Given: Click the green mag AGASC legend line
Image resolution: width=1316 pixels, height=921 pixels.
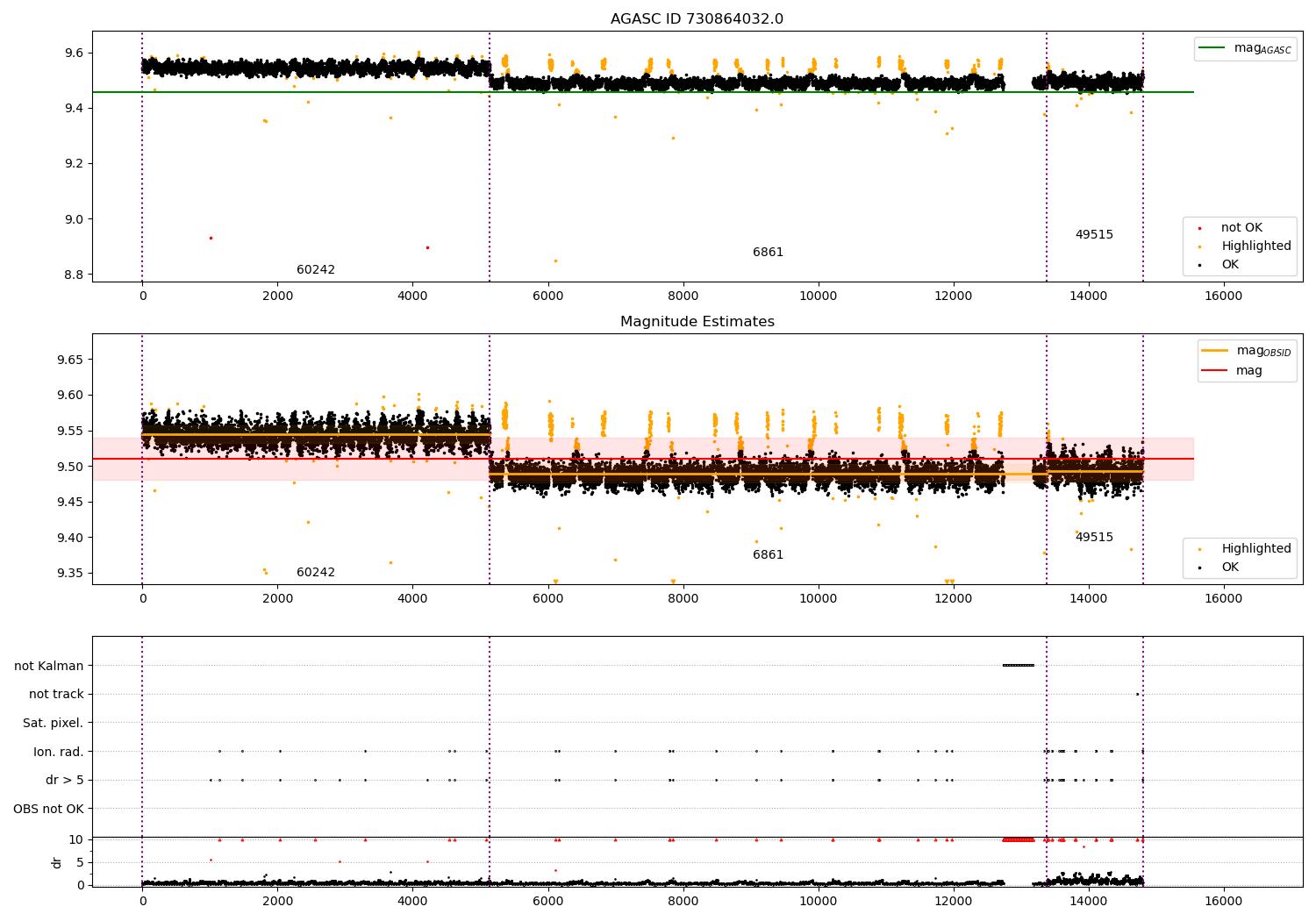Looking at the screenshot, I should [x=1212, y=48].
